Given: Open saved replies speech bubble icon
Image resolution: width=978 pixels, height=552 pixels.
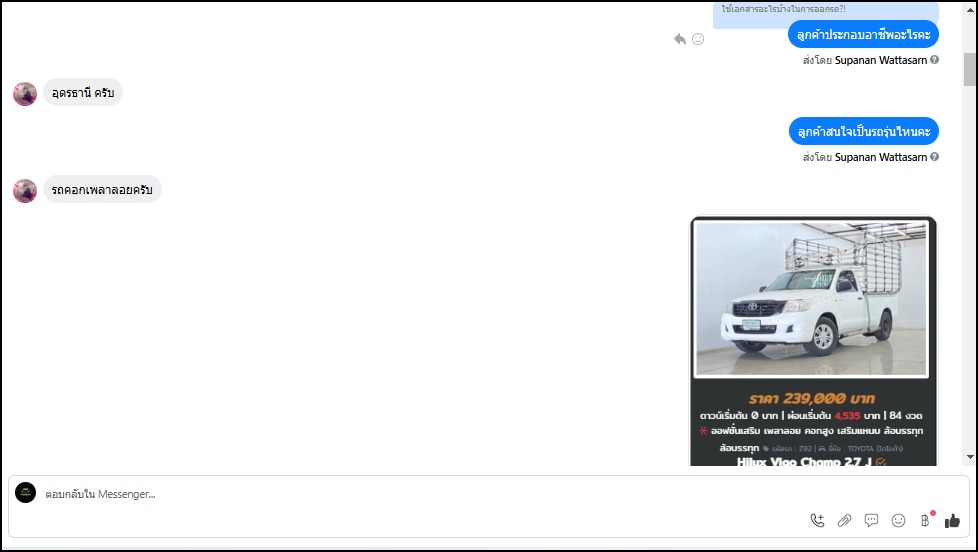Looking at the screenshot, I should click(871, 520).
